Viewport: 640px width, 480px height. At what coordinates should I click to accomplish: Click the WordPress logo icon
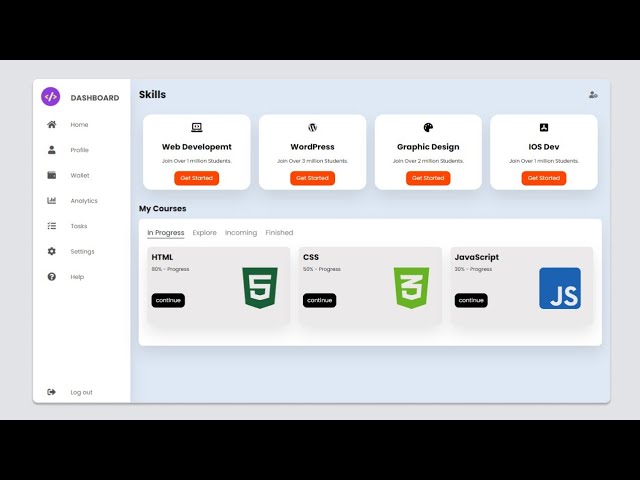(312, 127)
